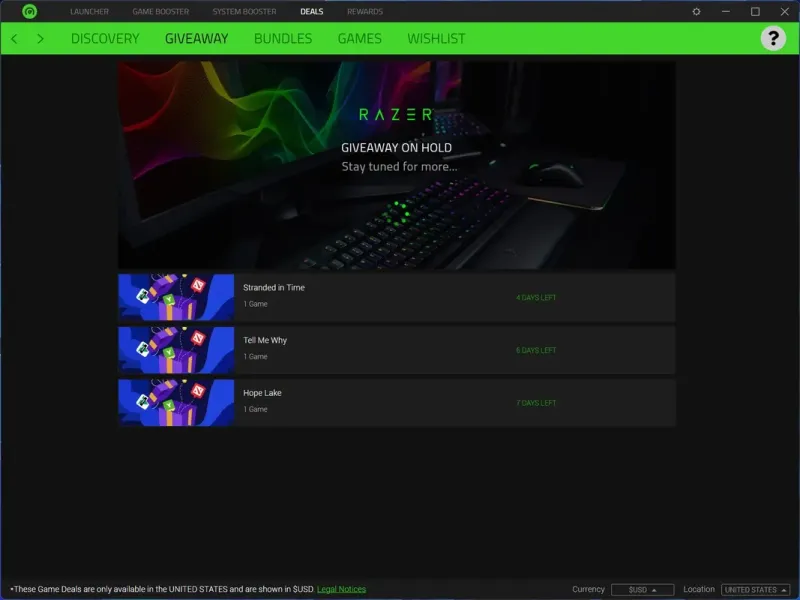Open the Bundles section
Image resolution: width=800 pixels, height=600 pixels.
pyautogui.click(x=283, y=39)
